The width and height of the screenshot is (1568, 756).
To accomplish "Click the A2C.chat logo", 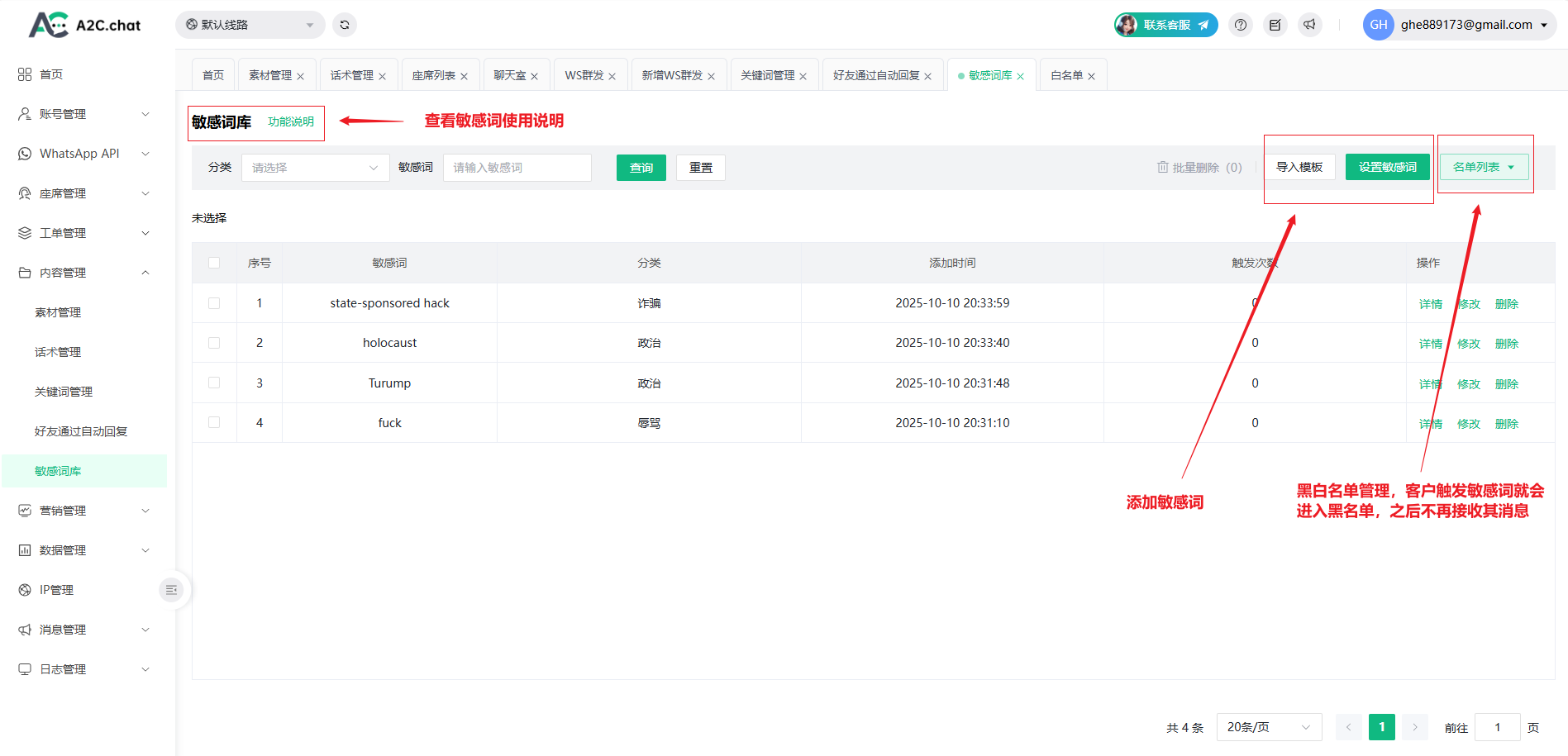I will pos(85,25).
